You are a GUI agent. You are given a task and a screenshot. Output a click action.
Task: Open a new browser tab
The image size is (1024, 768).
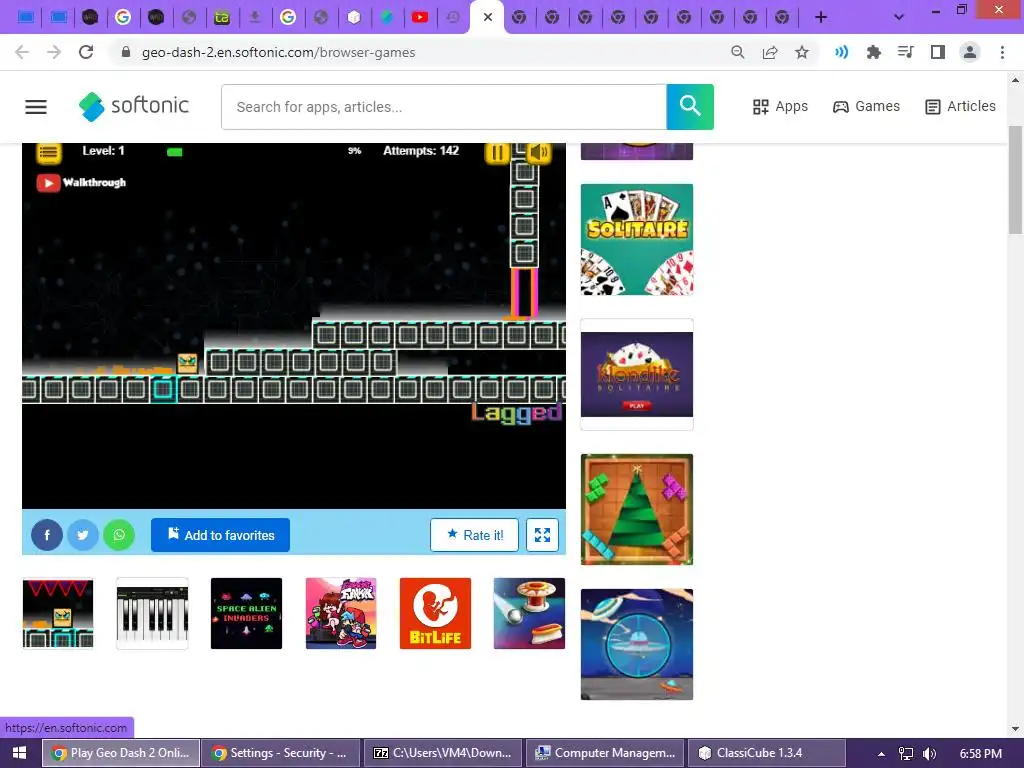(821, 18)
